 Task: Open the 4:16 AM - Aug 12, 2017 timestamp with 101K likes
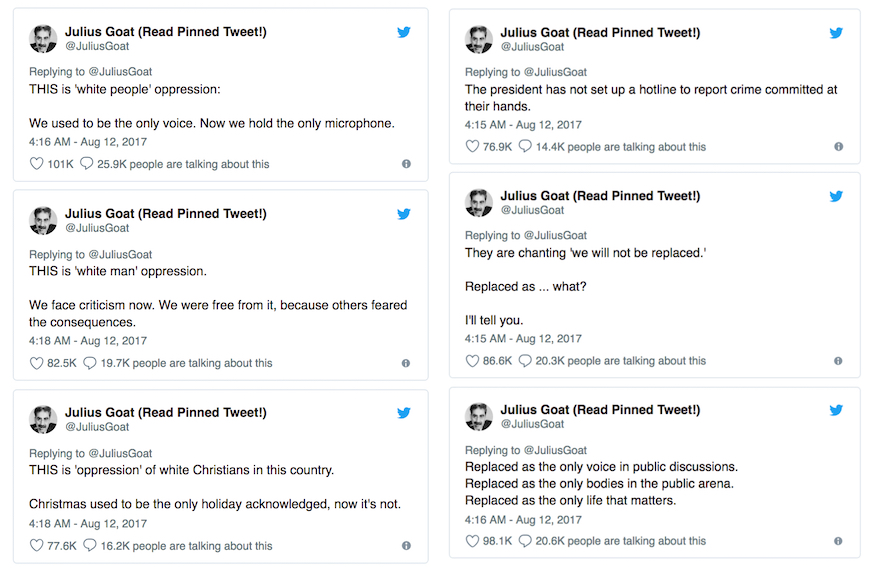coord(88,142)
